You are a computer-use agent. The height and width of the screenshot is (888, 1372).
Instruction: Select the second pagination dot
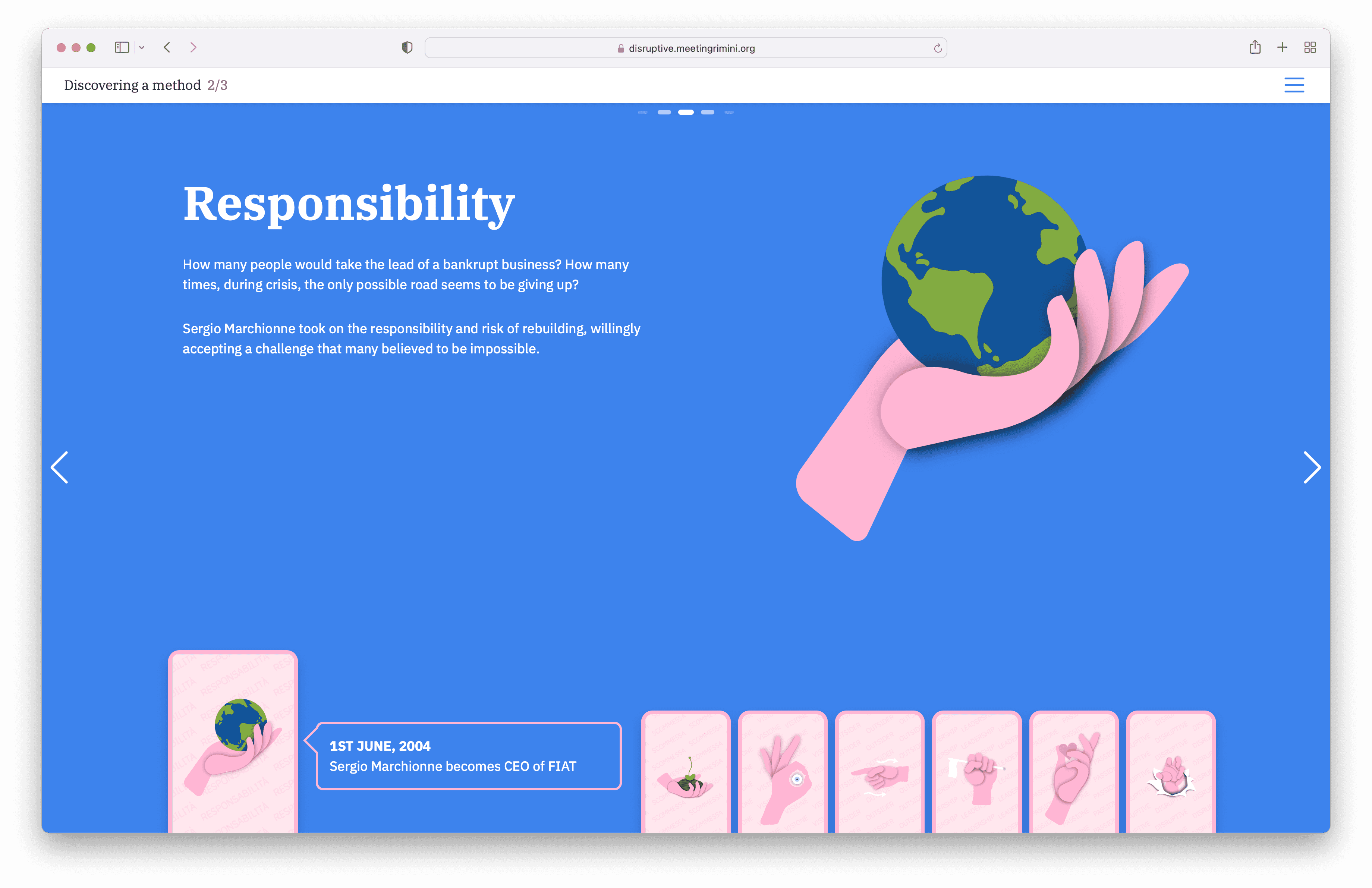[x=664, y=112]
